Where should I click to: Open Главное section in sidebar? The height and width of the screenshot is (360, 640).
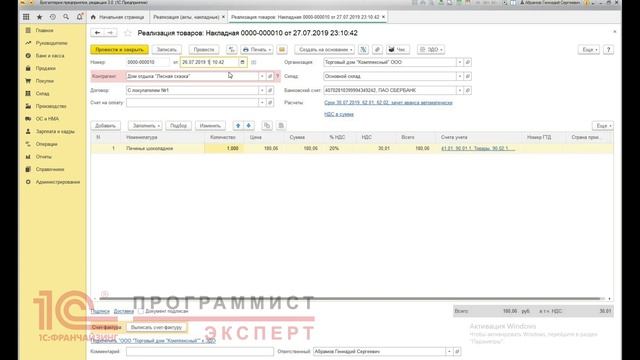pyautogui.click(x=44, y=30)
